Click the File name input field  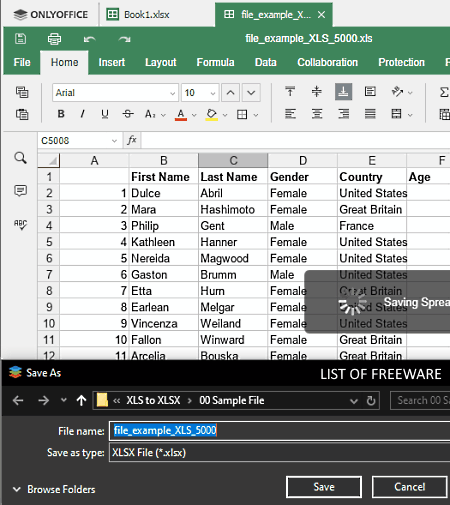point(279,431)
